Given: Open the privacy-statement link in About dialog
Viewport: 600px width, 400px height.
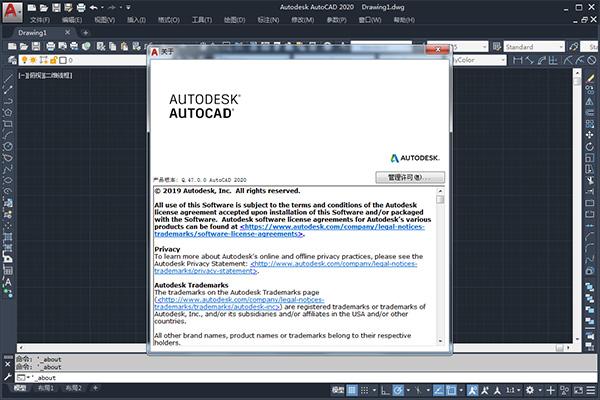Looking at the screenshot, I should click(285, 267).
